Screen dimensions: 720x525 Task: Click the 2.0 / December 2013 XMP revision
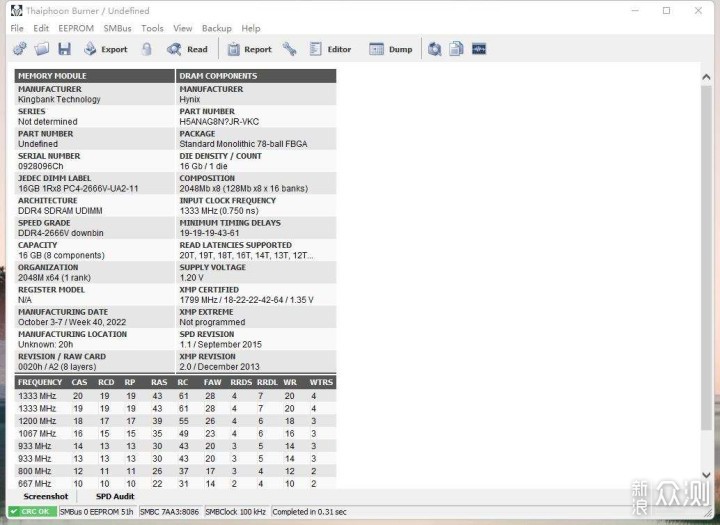[219, 367]
